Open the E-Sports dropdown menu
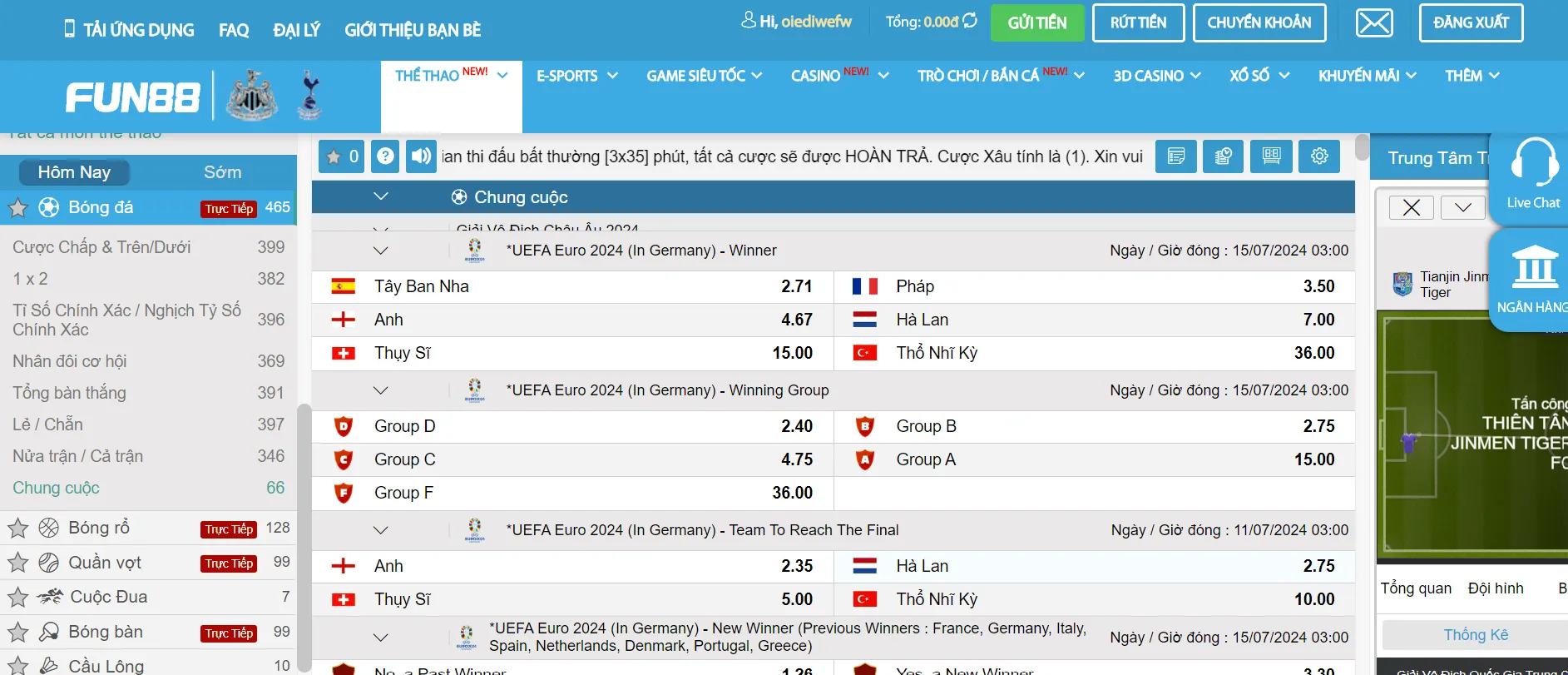This screenshot has width=1568, height=675. pyautogui.click(x=577, y=76)
